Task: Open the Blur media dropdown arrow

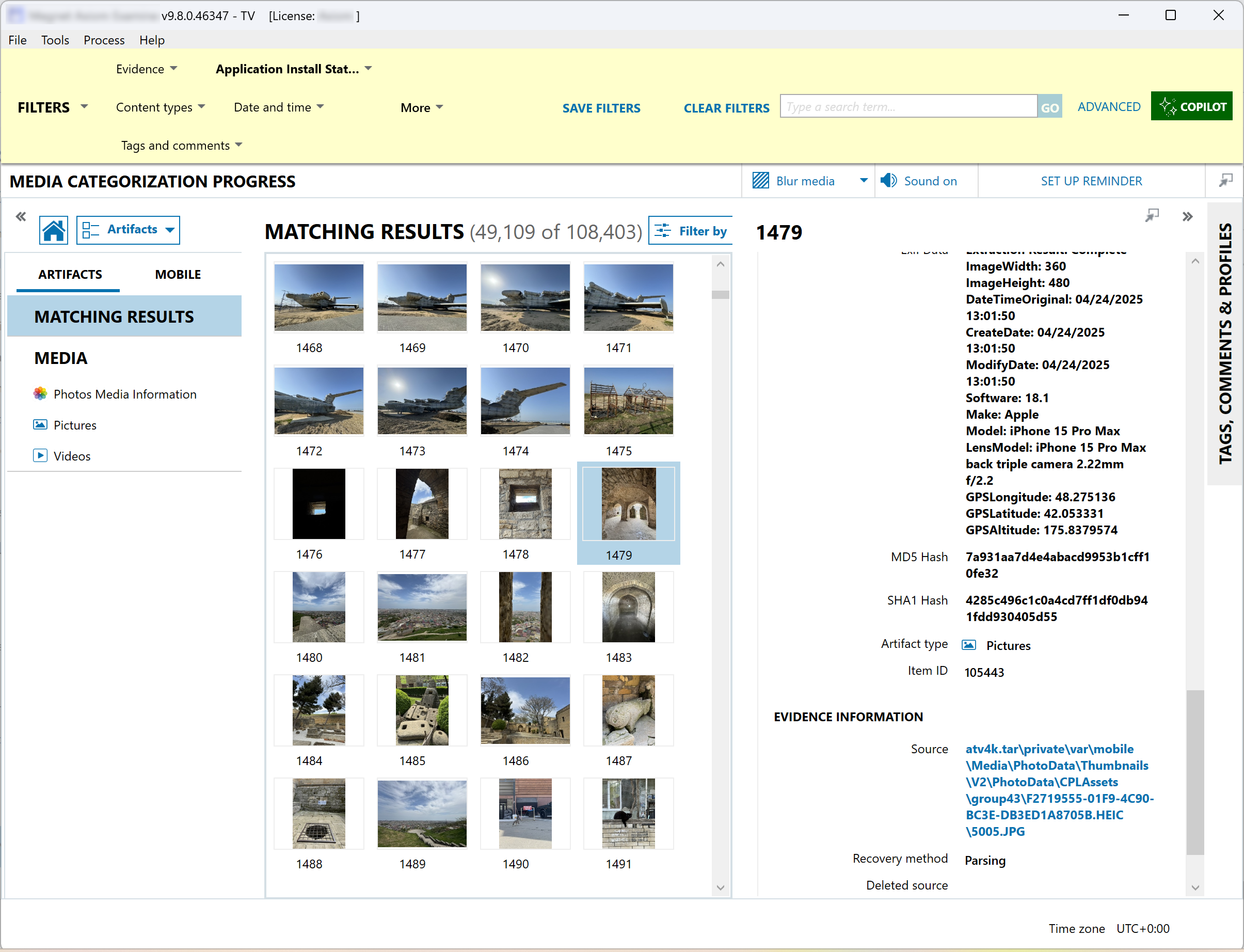Action: tap(864, 181)
